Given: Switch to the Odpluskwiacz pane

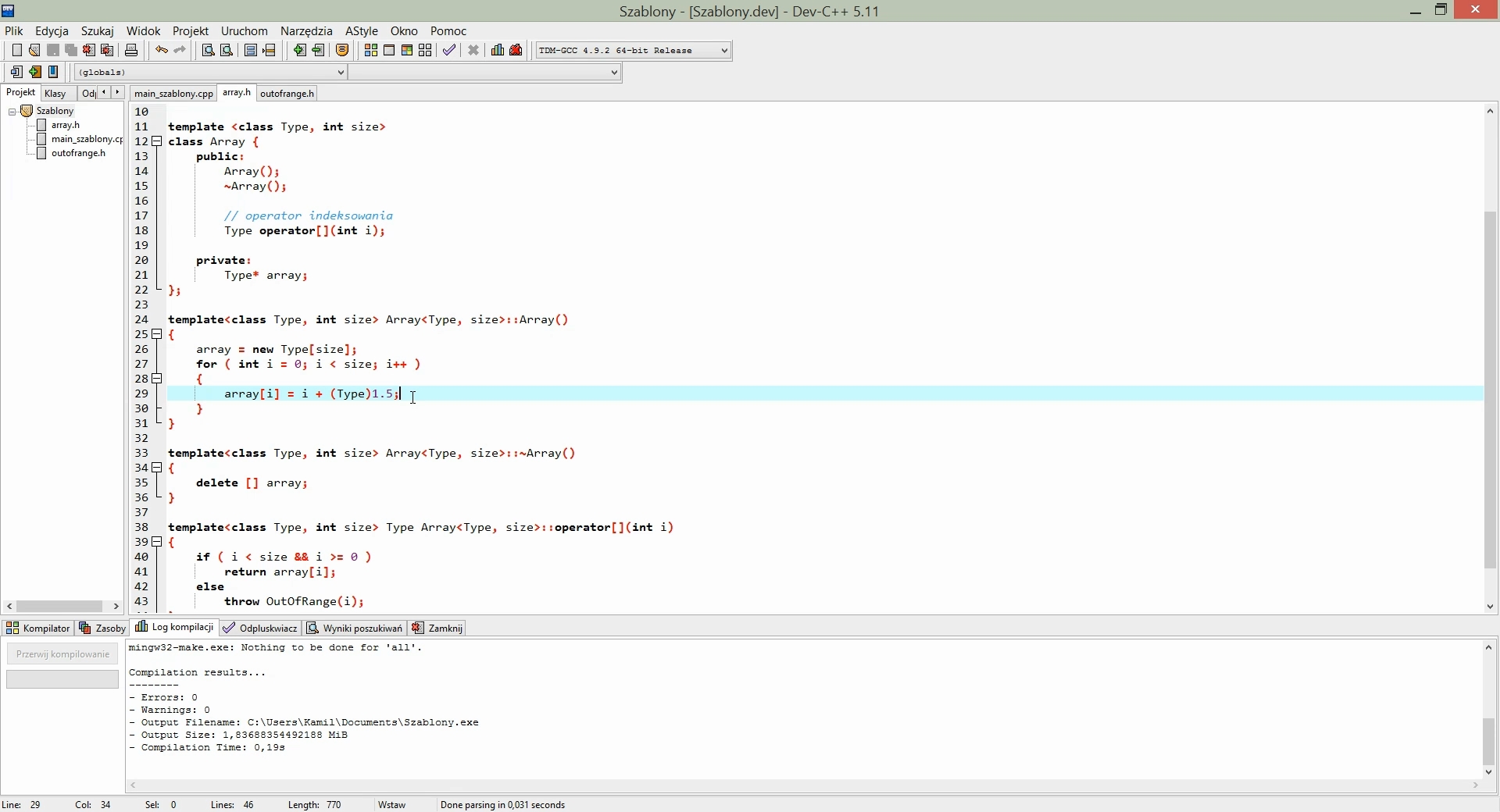Looking at the screenshot, I should pyautogui.click(x=259, y=628).
